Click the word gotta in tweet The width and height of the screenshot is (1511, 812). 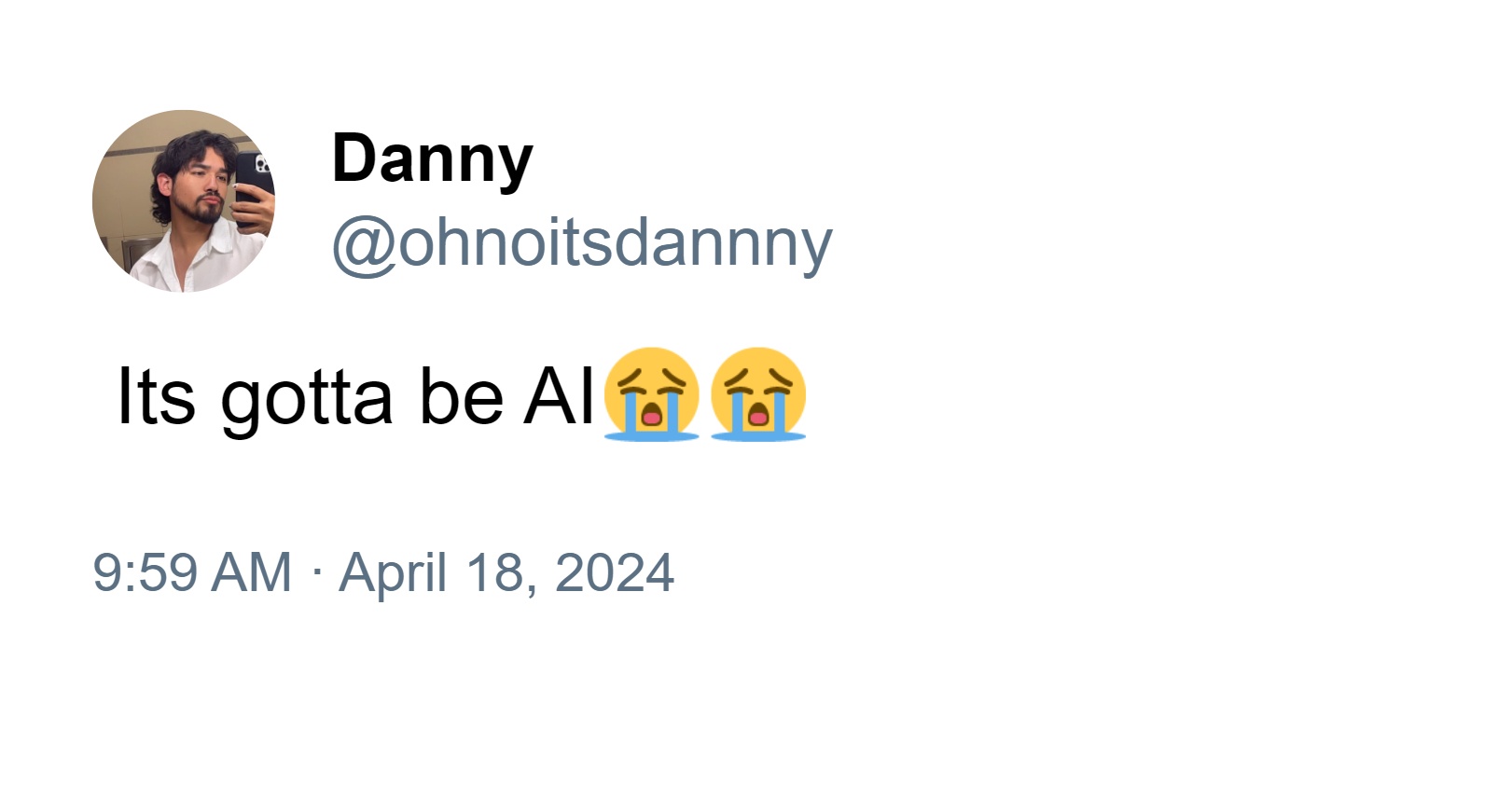(307, 399)
